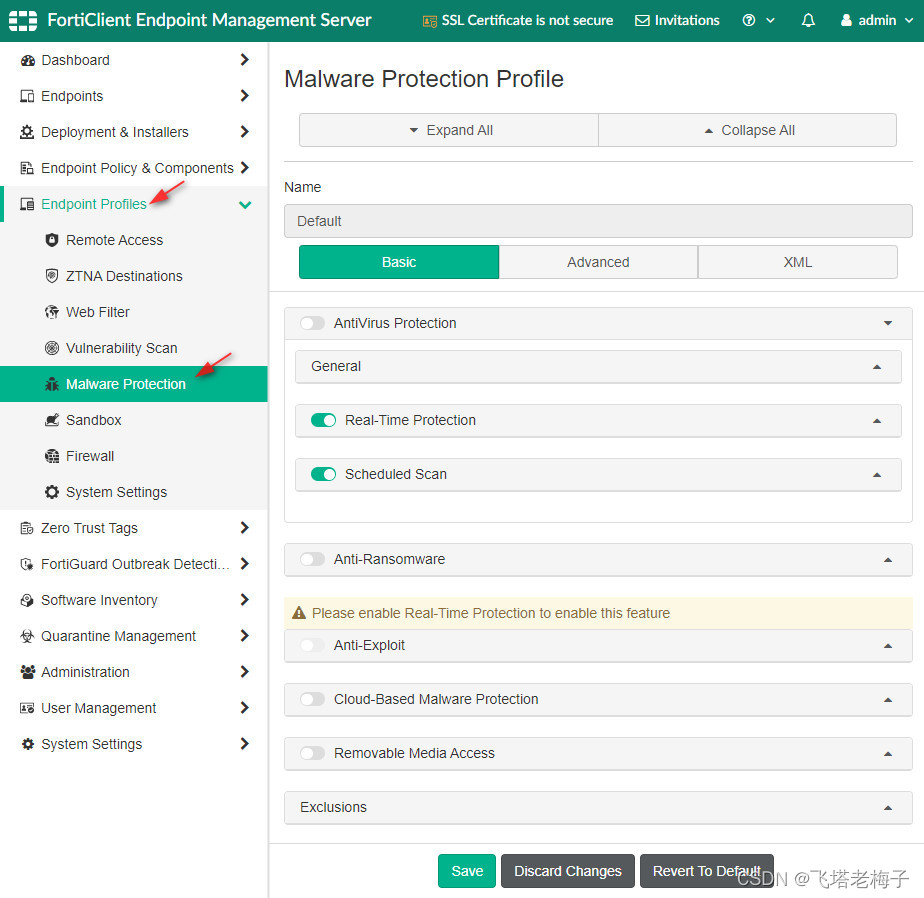The height and width of the screenshot is (898, 924).
Task: Open the notifications bell icon
Action: pos(808,20)
